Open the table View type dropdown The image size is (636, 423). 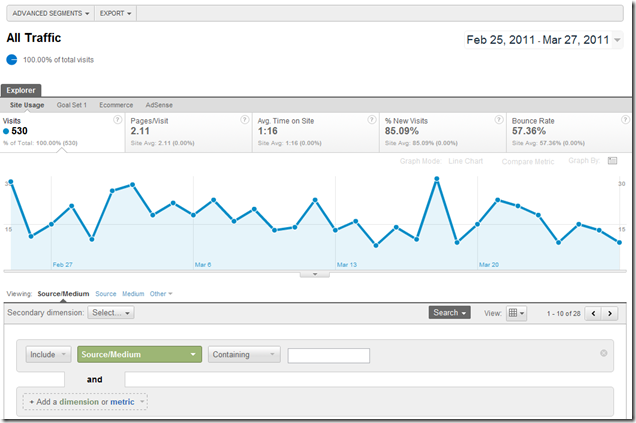516,313
